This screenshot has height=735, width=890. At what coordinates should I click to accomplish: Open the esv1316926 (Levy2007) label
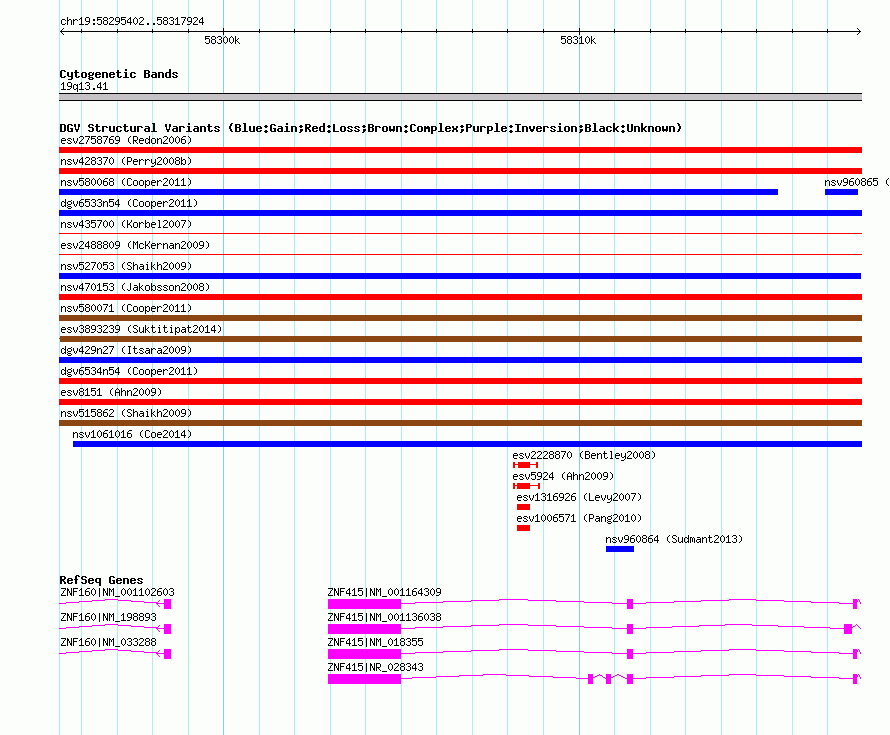pos(579,497)
